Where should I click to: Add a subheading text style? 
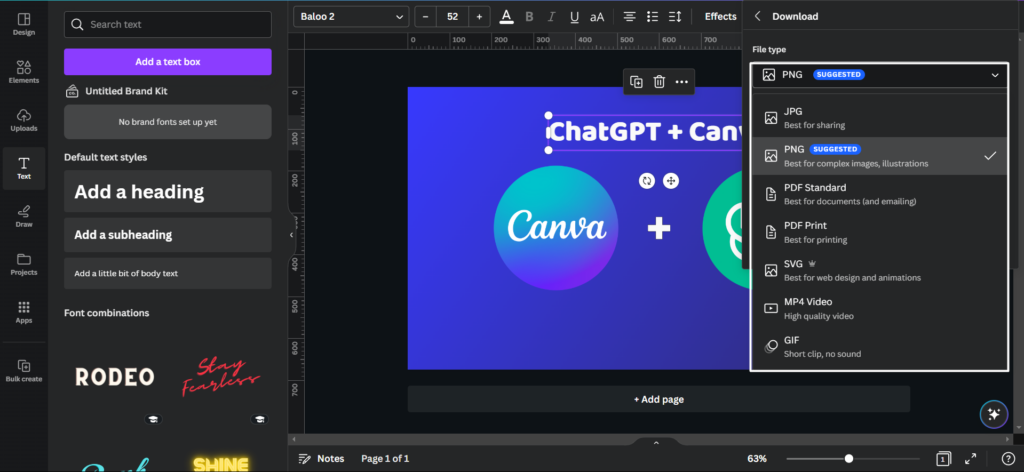click(x=168, y=235)
